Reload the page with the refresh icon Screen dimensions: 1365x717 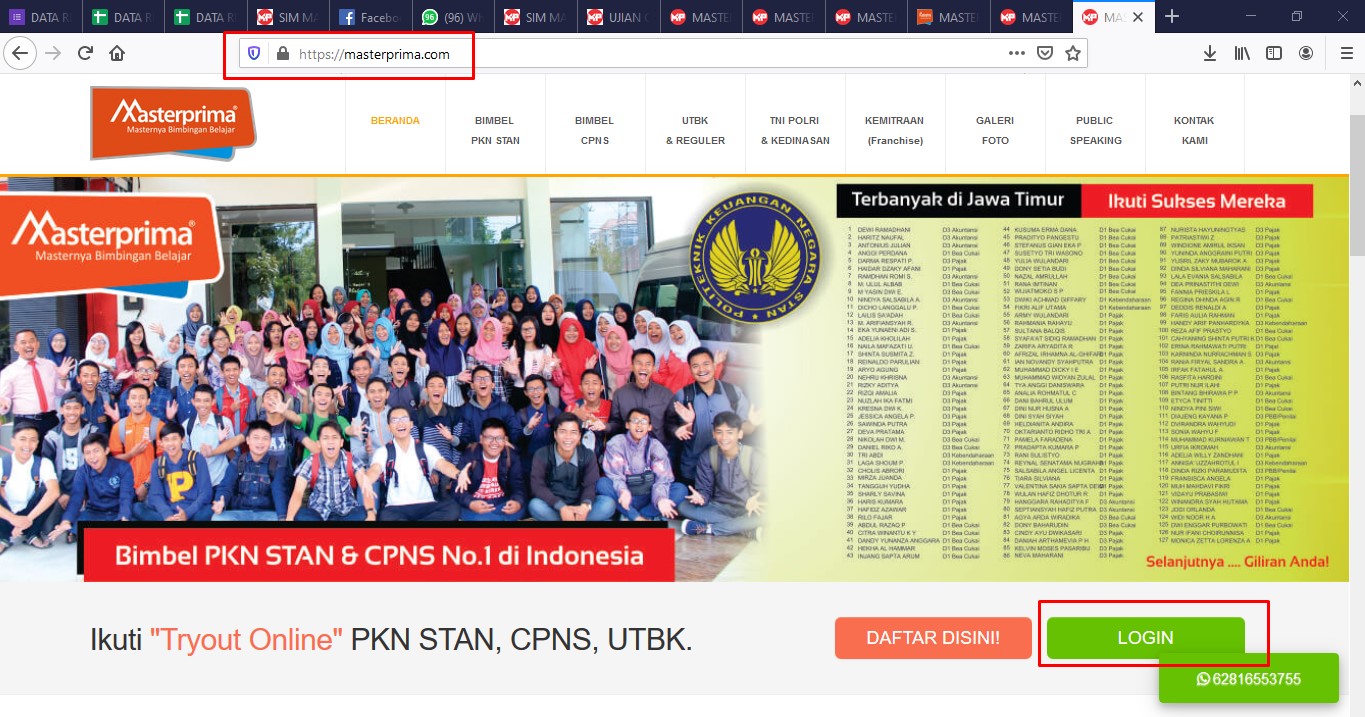[85, 53]
